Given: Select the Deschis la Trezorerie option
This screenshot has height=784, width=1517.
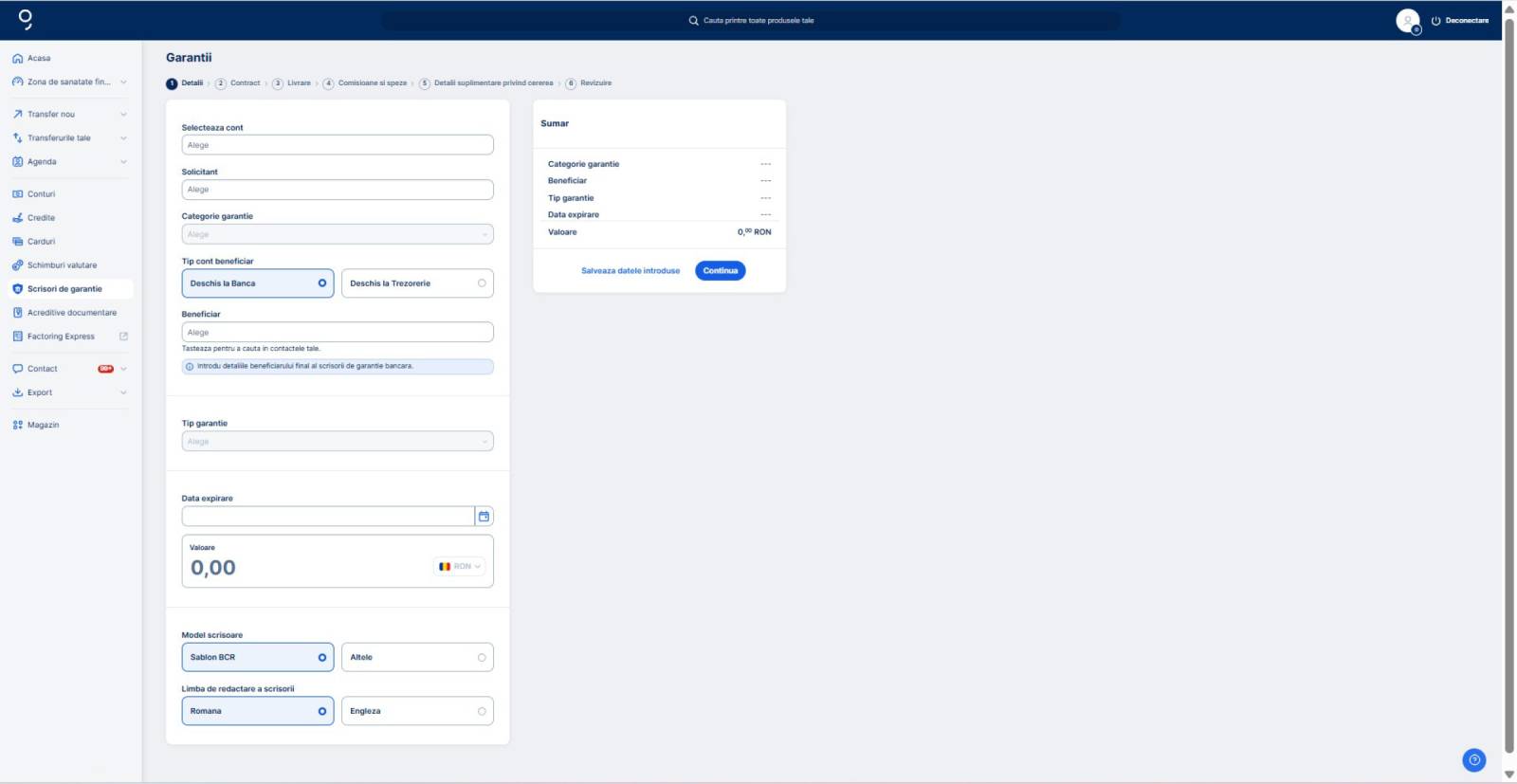Looking at the screenshot, I should (x=417, y=283).
